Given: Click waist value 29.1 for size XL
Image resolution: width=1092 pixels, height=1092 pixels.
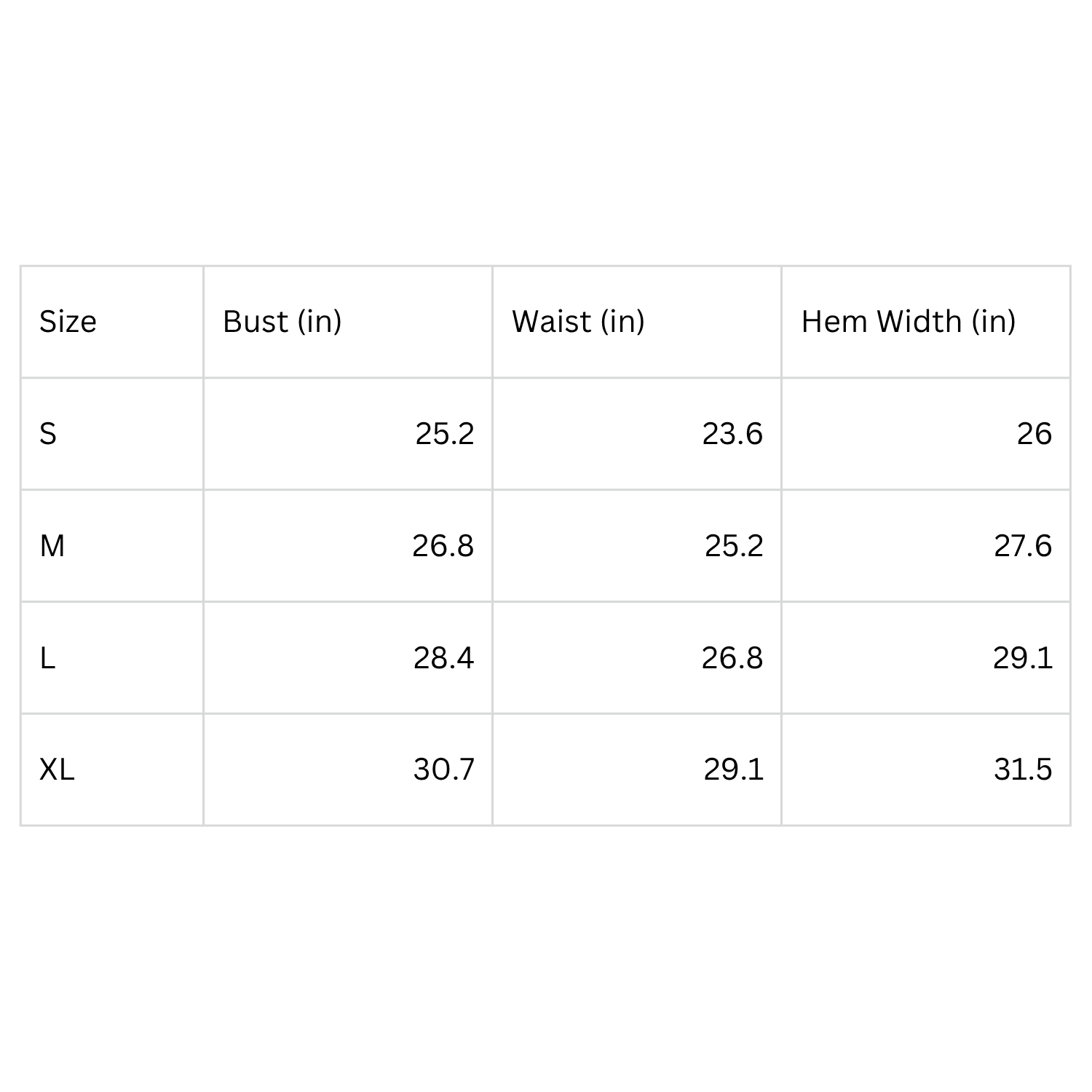Looking at the screenshot, I should 734,769.
